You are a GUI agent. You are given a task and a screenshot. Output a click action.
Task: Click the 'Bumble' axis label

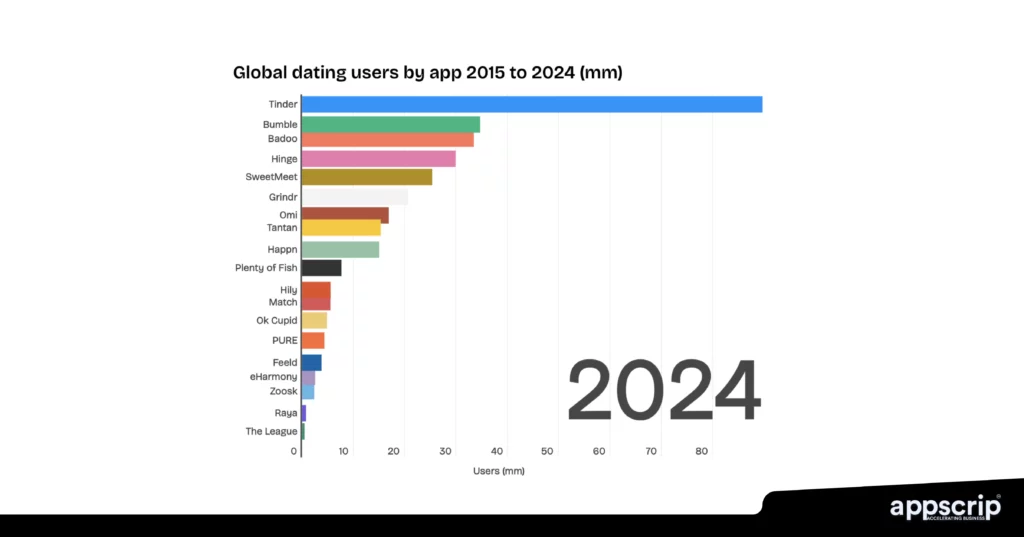click(x=280, y=125)
